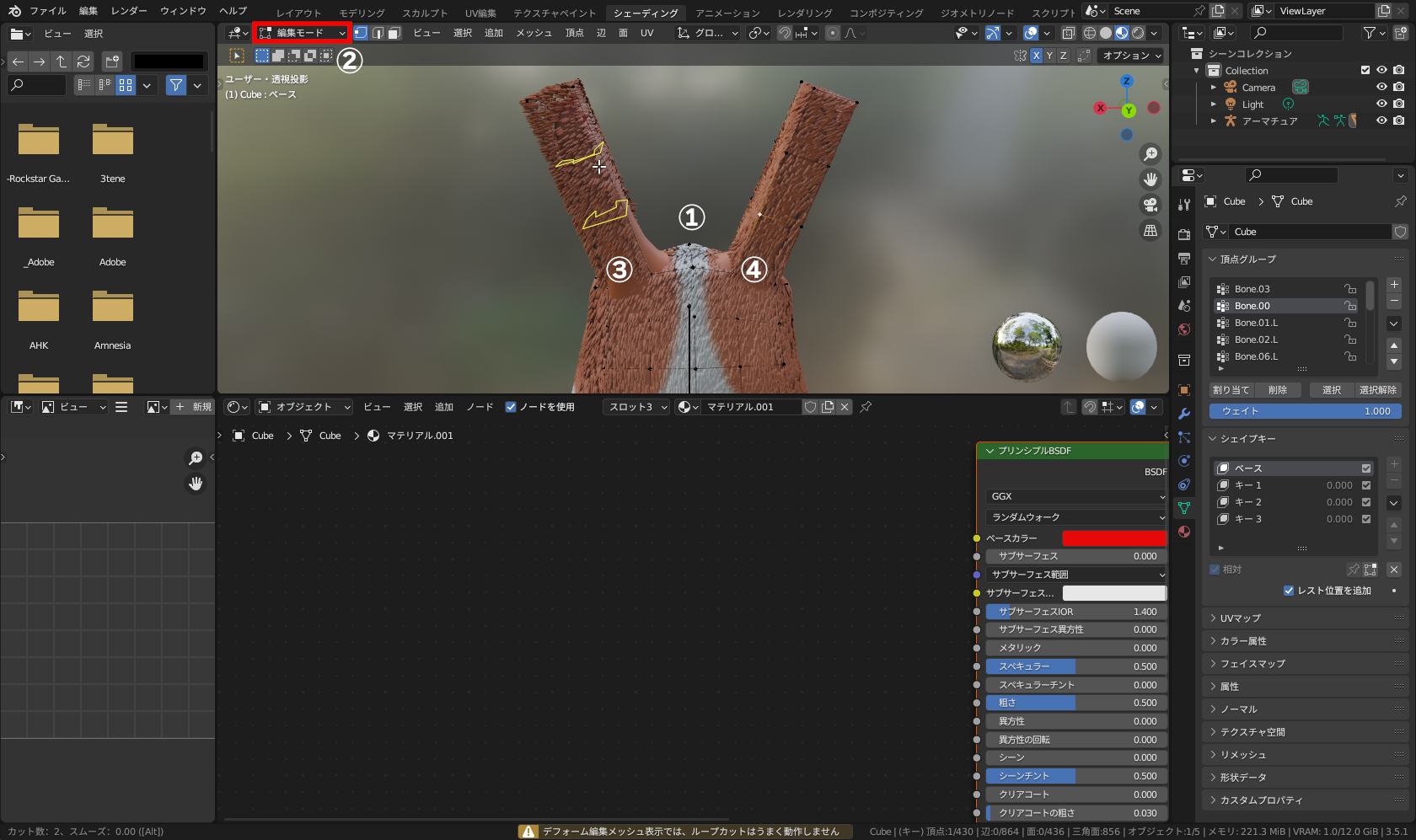Select vertex select mode in viewport header
Image resolution: width=1416 pixels, height=840 pixels.
click(x=361, y=33)
